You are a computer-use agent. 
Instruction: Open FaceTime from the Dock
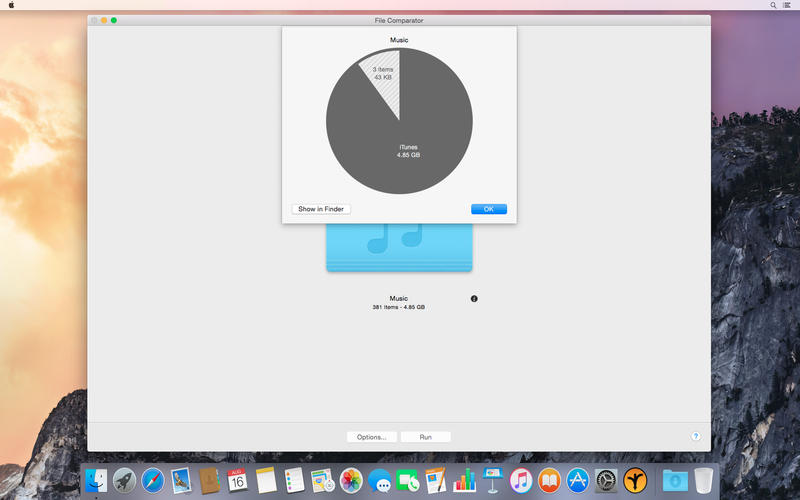407,480
